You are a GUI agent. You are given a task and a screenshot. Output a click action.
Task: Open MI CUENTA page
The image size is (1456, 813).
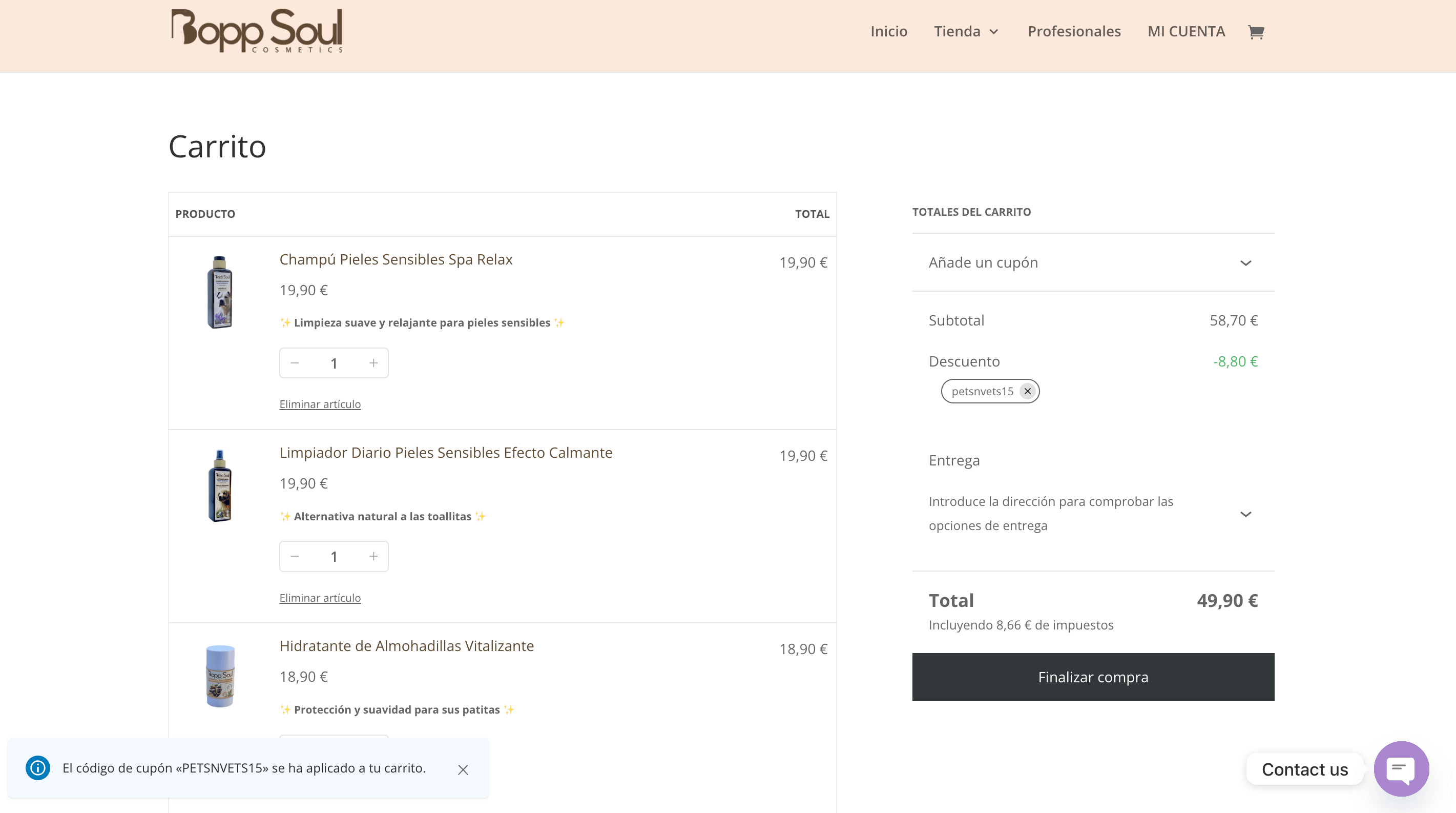pyautogui.click(x=1186, y=32)
